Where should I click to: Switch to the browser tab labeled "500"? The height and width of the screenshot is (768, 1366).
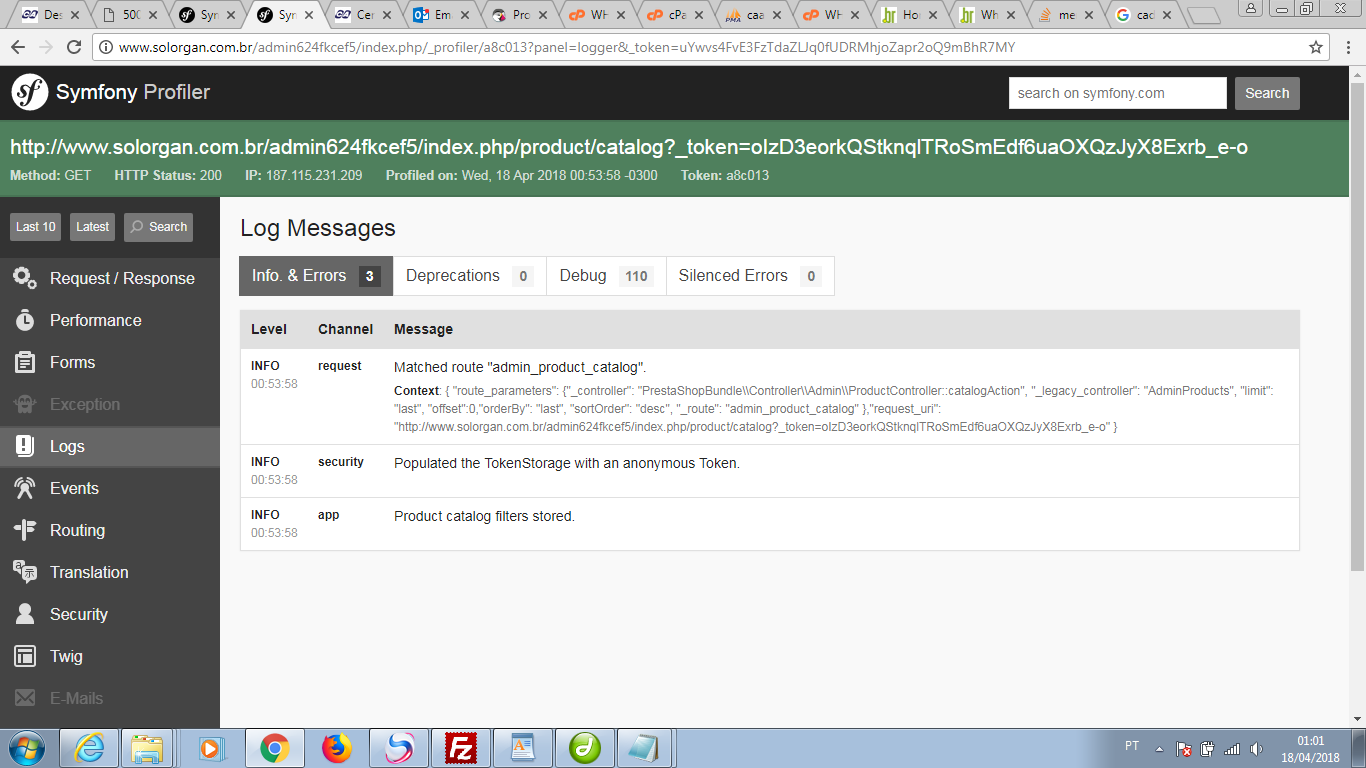(131, 15)
